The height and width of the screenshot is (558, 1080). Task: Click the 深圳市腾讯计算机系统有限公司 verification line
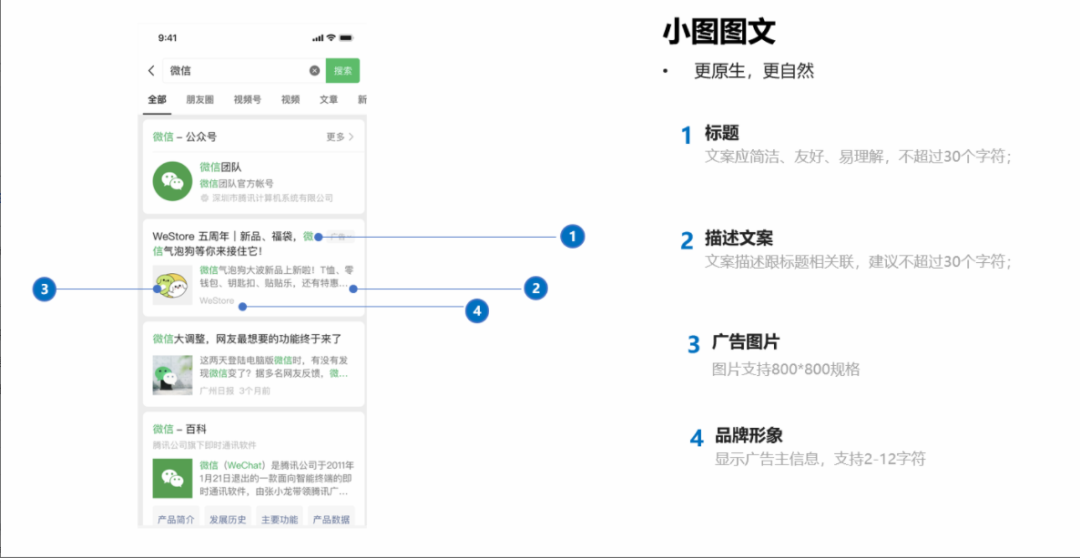[x=267, y=198]
